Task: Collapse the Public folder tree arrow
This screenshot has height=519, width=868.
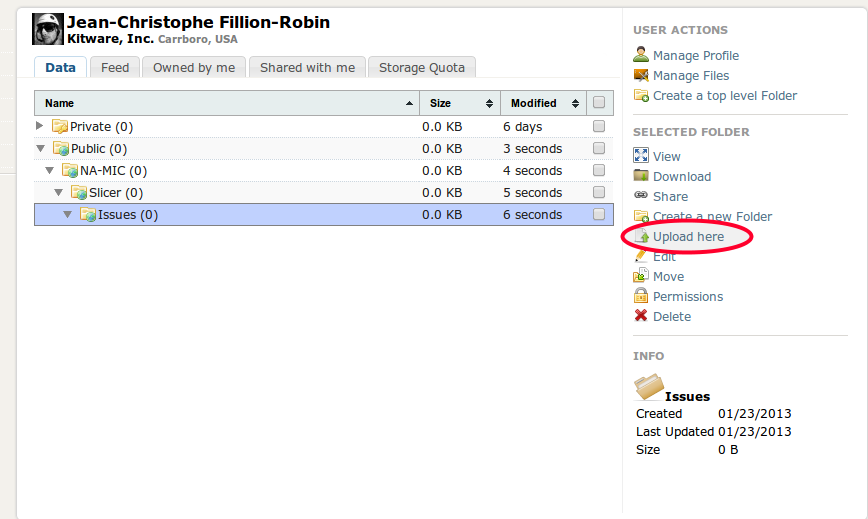Action: pos(40,149)
